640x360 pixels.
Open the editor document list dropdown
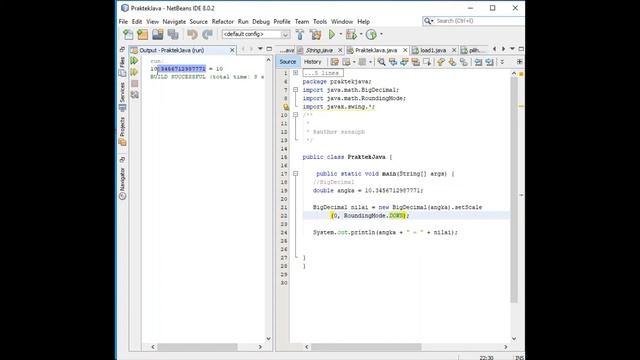pyautogui.click(x=512, y=49)
